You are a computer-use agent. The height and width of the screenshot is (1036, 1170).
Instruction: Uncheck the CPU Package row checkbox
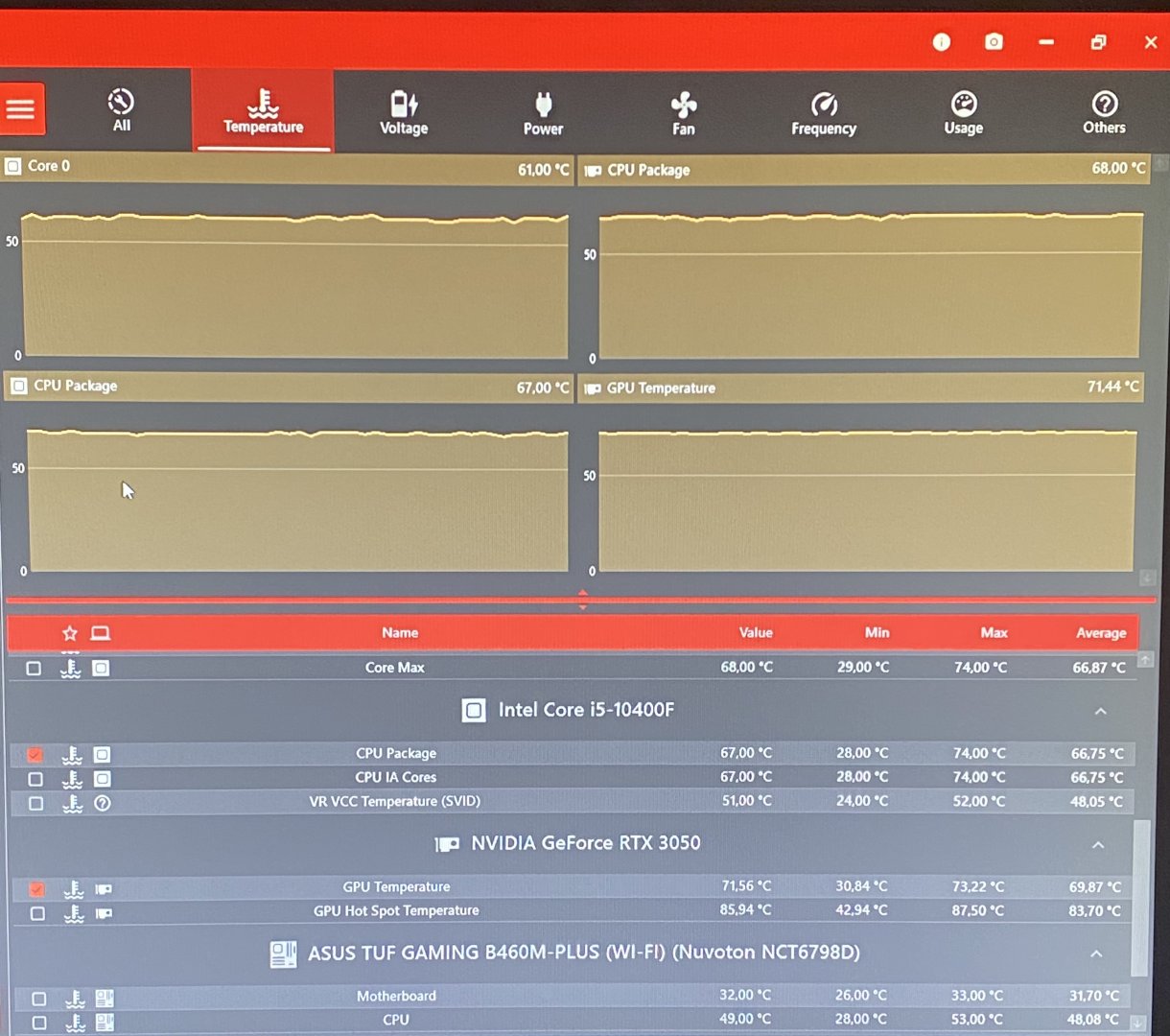click(x=35, y=754)
